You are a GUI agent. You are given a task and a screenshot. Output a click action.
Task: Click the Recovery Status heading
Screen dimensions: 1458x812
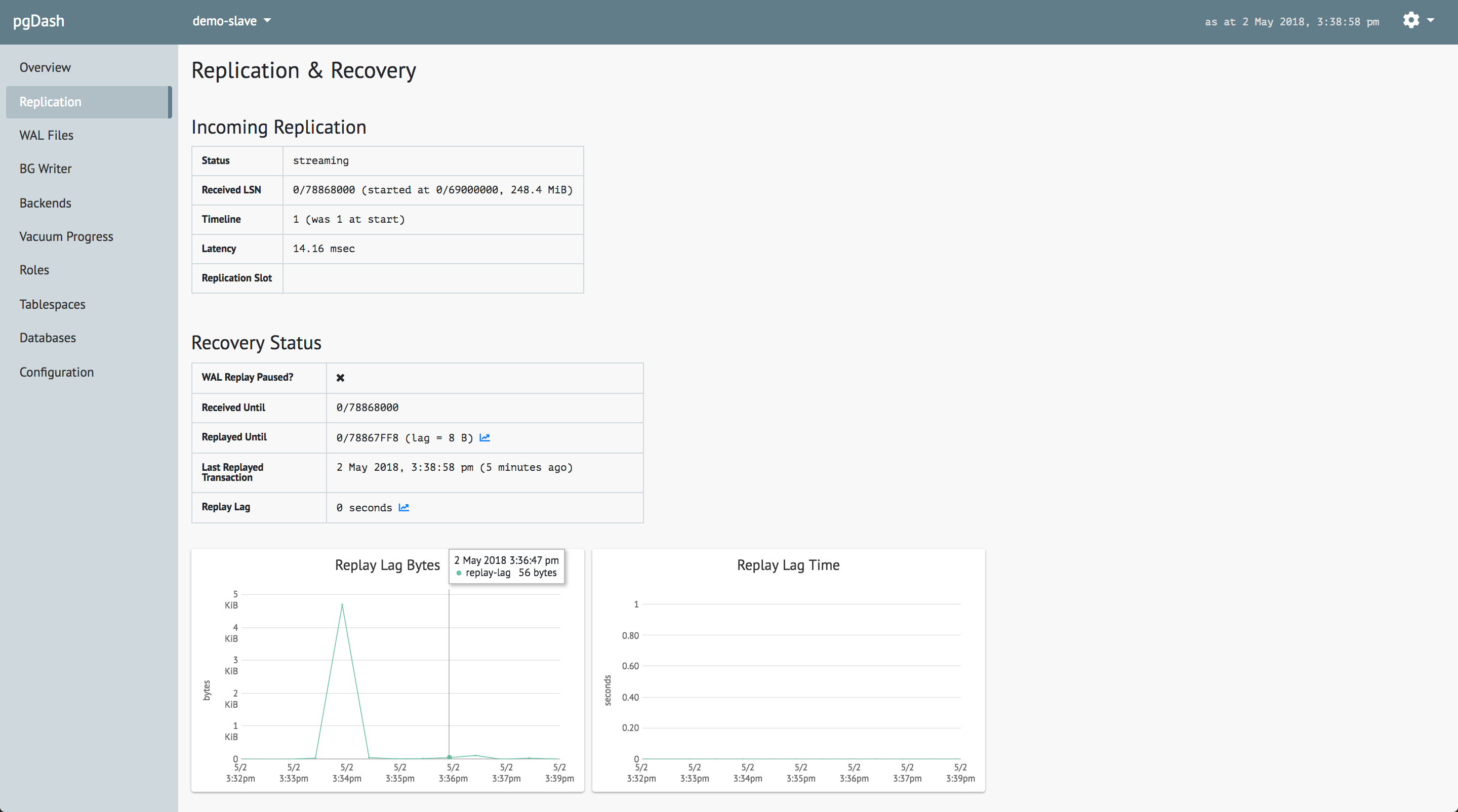(x=256, y=343)
